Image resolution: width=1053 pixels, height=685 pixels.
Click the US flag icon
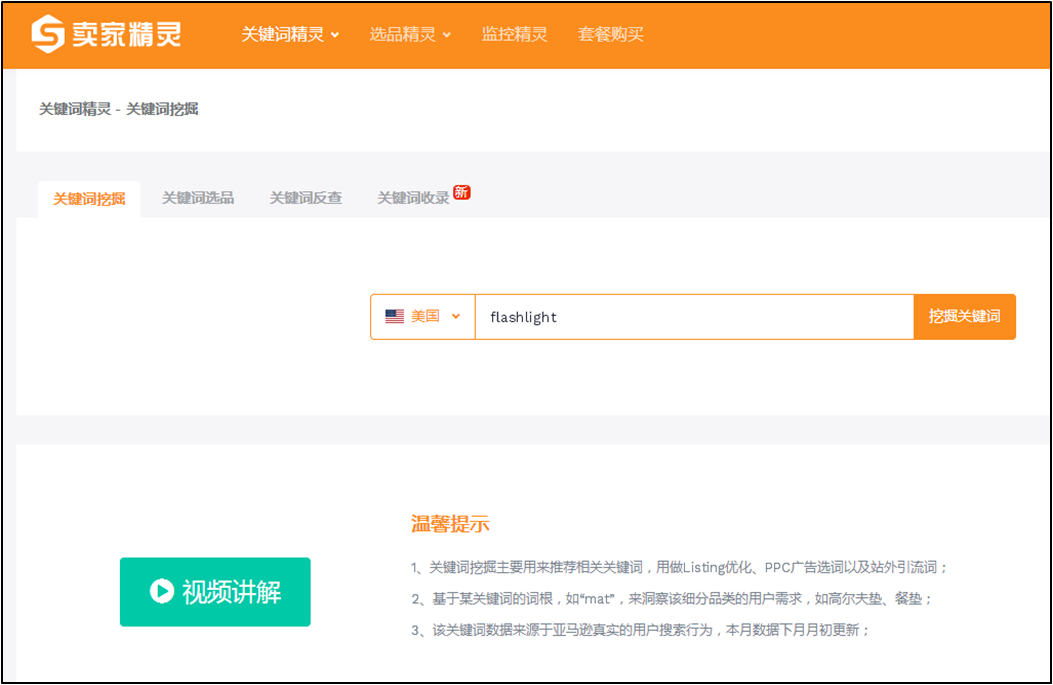[395, 316]
